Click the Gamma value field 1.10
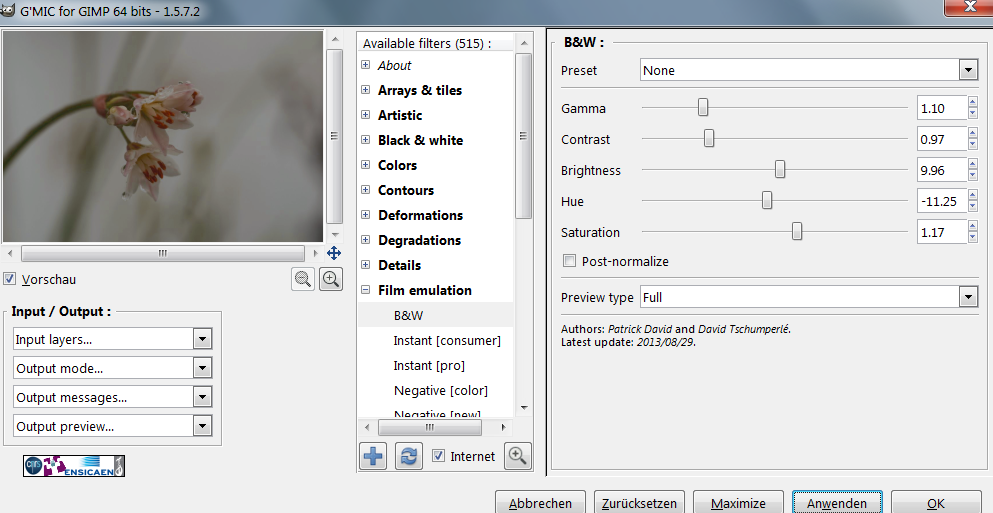Screen dimensions: 993x513 click(x=942, y=108)
